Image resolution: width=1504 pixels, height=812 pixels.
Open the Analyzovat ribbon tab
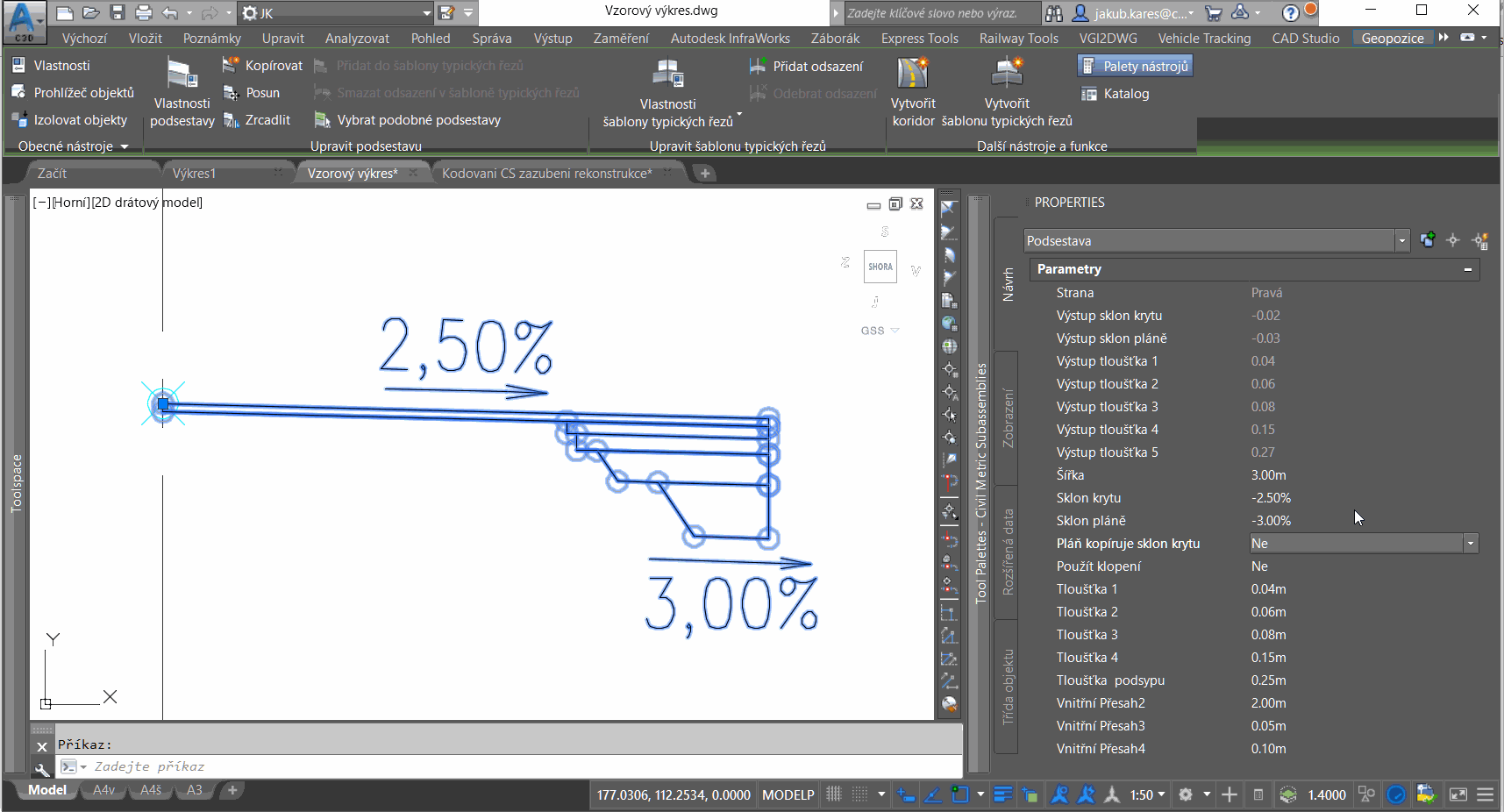click(x=357, y=39)
